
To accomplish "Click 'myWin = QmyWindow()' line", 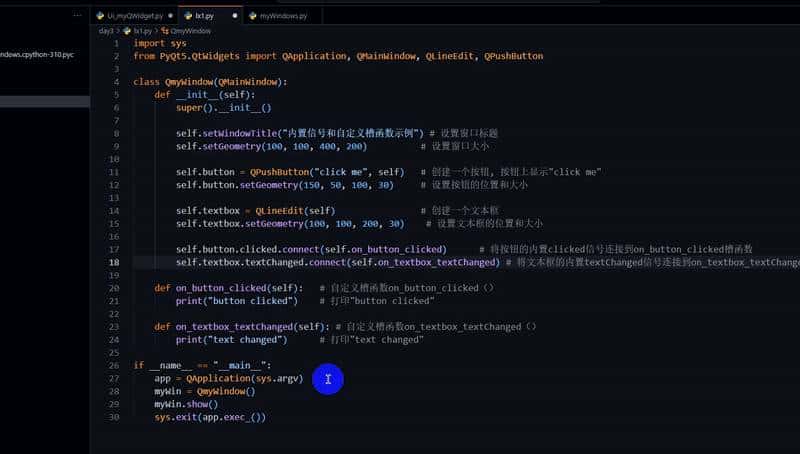I will 205,391.
